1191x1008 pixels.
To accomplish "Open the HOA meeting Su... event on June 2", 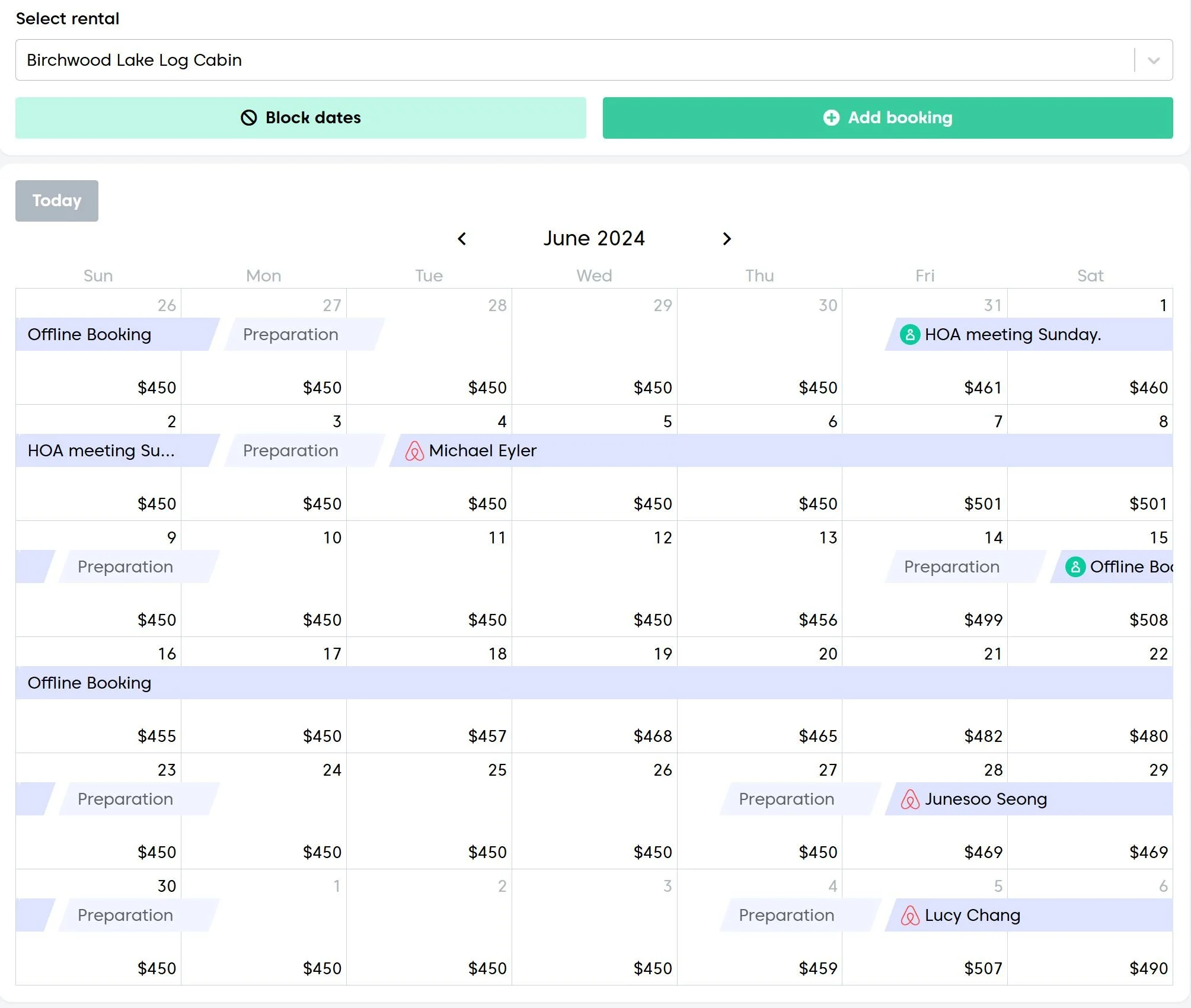I will (x=101, y=451).
